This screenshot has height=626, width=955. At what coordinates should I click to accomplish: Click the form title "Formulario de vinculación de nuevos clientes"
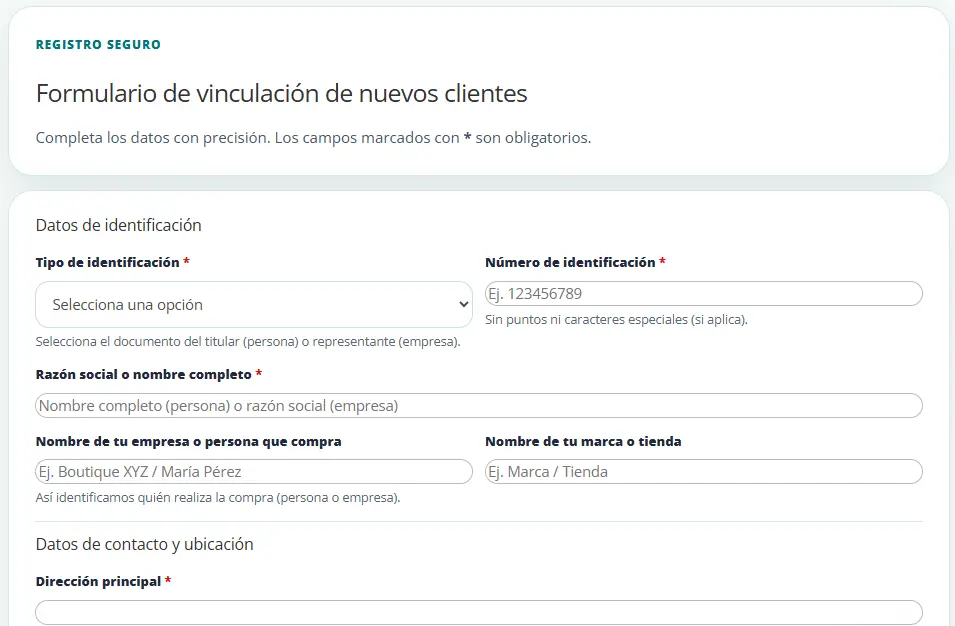(x=281, y=92)
